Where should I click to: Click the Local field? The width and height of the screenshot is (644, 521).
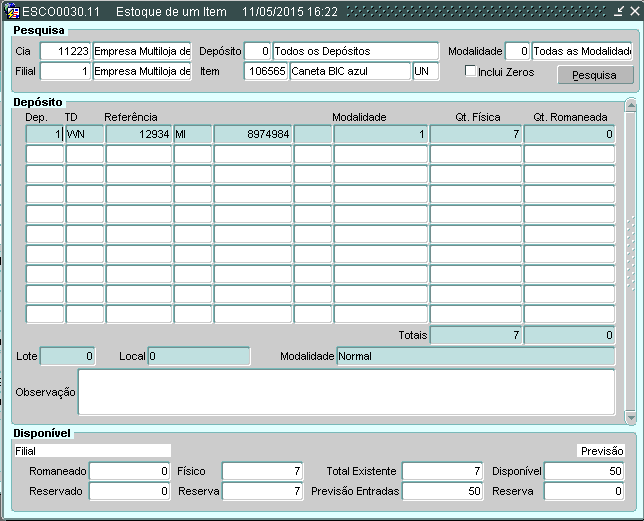199,356
